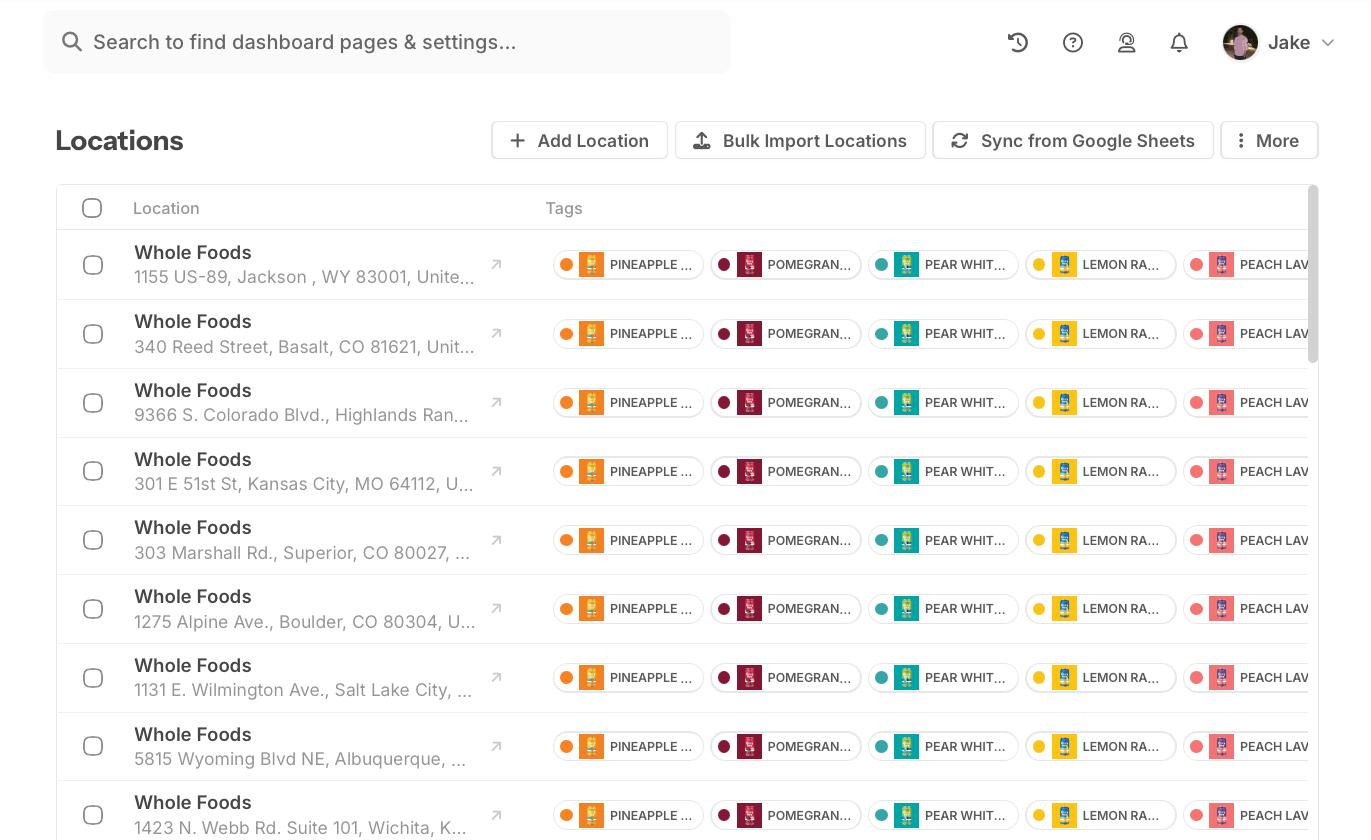1371x840 pixels.
Task: Click the refresh icon on Sync from Google Sheets
Action: pyautogui.click(x=959, y=140)
